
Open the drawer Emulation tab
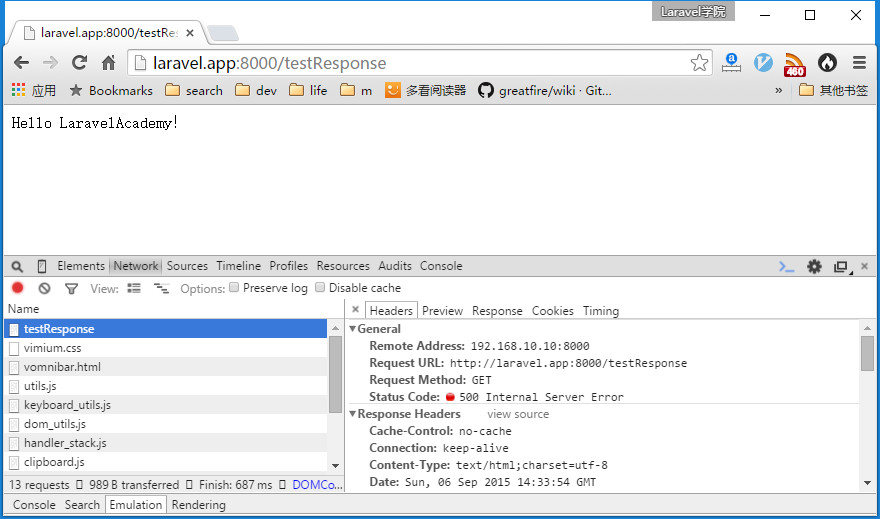coord(135,505)
